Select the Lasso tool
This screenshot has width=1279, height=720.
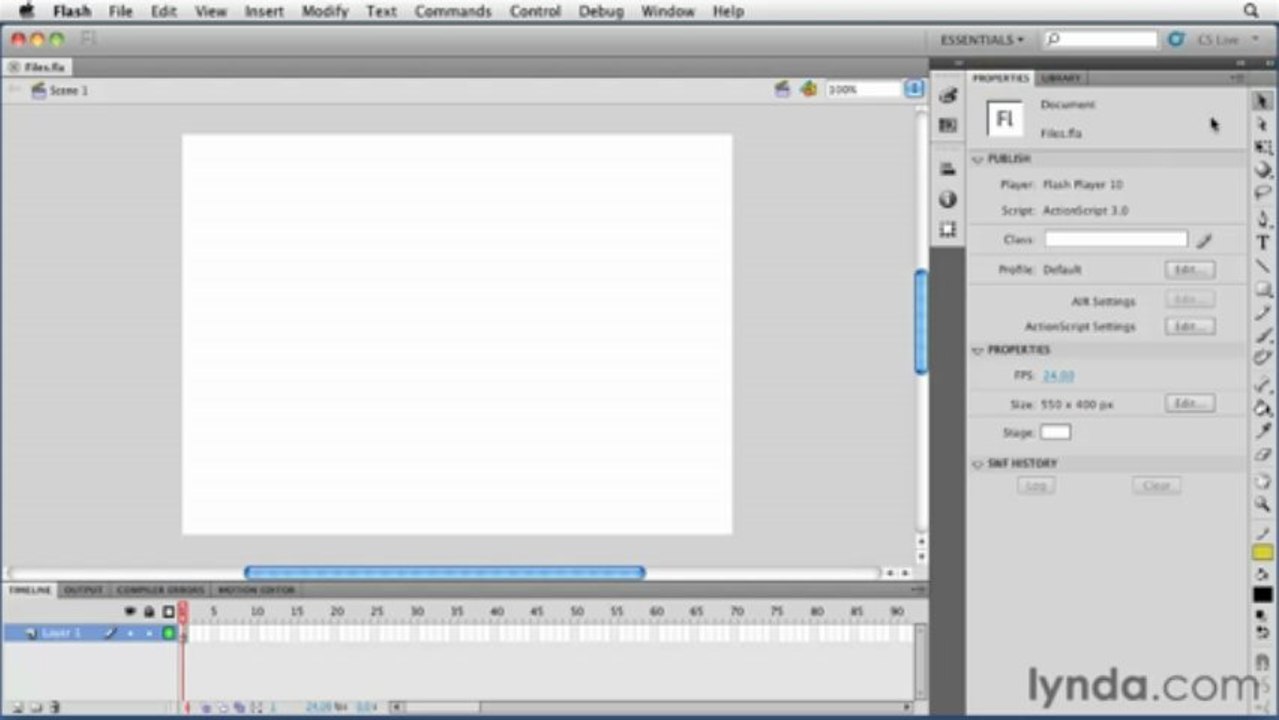(1263, 193)
